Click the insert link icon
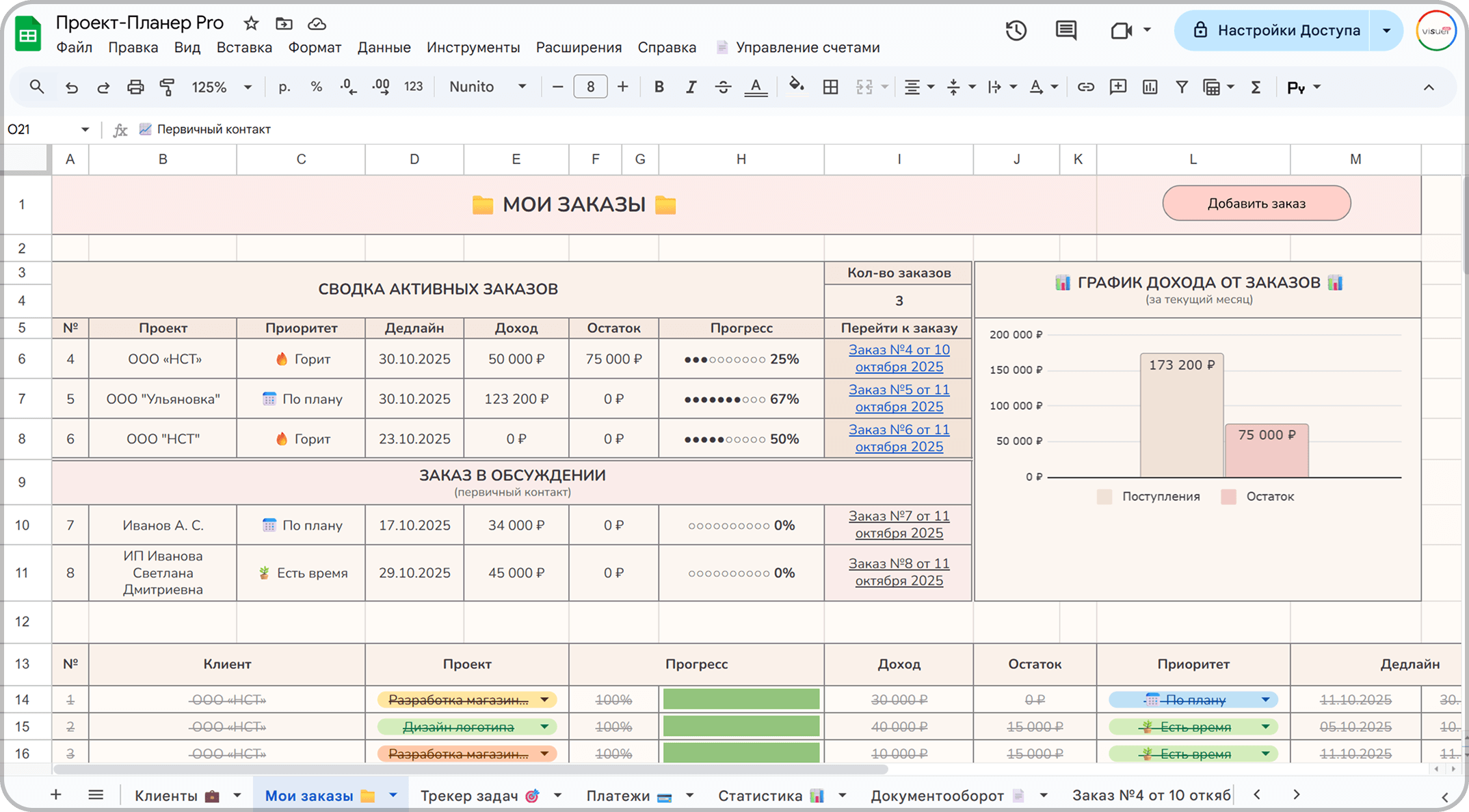Screen dimensions: 1469x812 point(1085,87)
